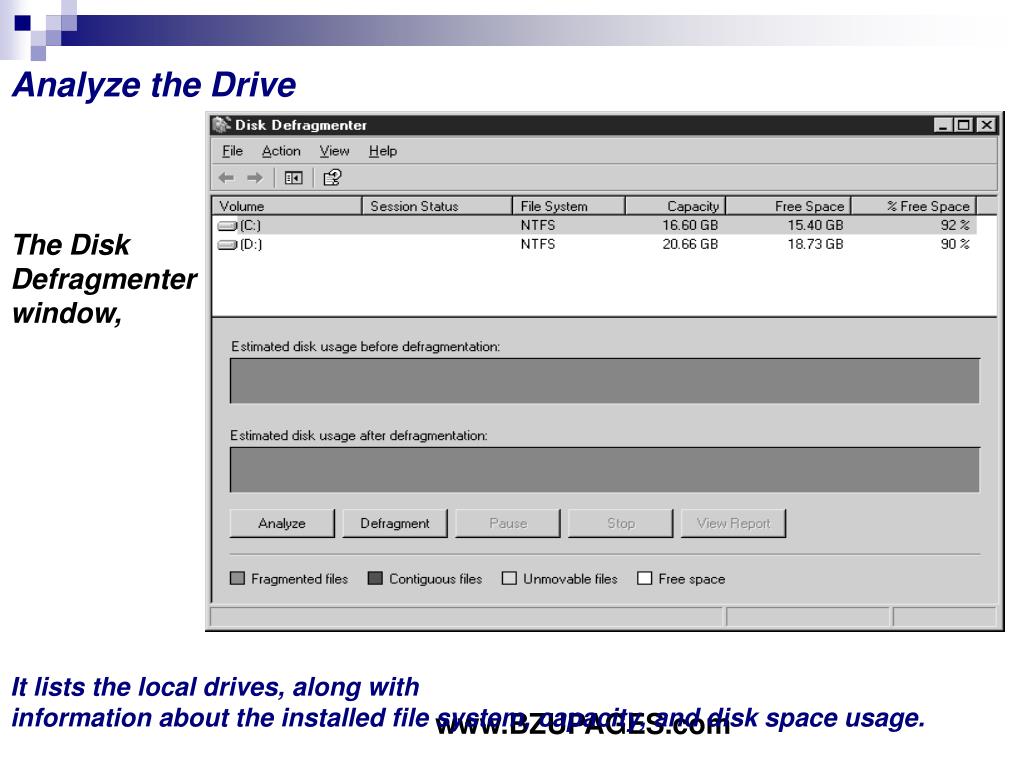This screenshot has width=1024, height=768.
Task: Click the 90 % free space value
Action: [955, 244]
